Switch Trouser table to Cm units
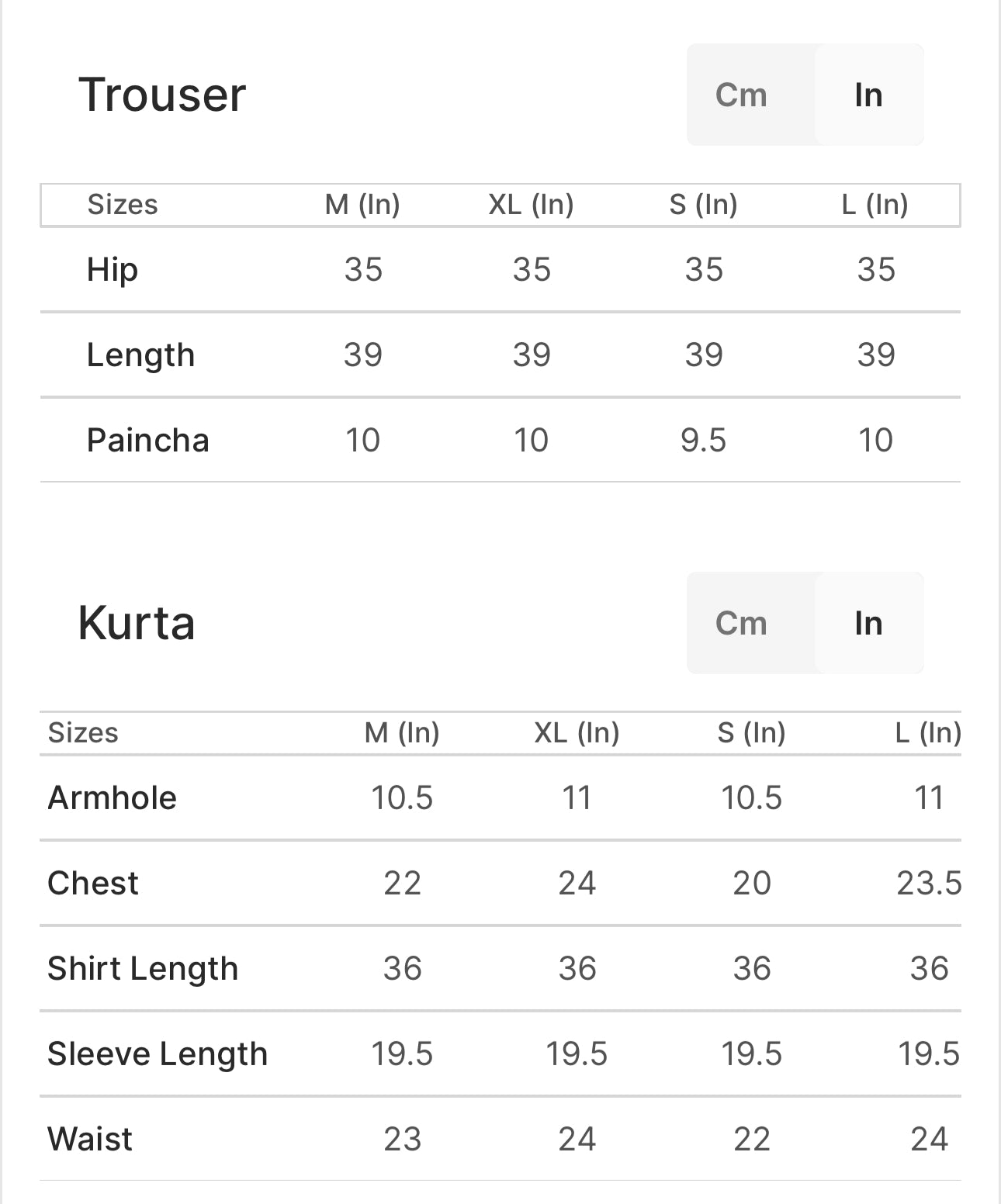This screenshot has height=1204, width=1001. click(741, 95)
